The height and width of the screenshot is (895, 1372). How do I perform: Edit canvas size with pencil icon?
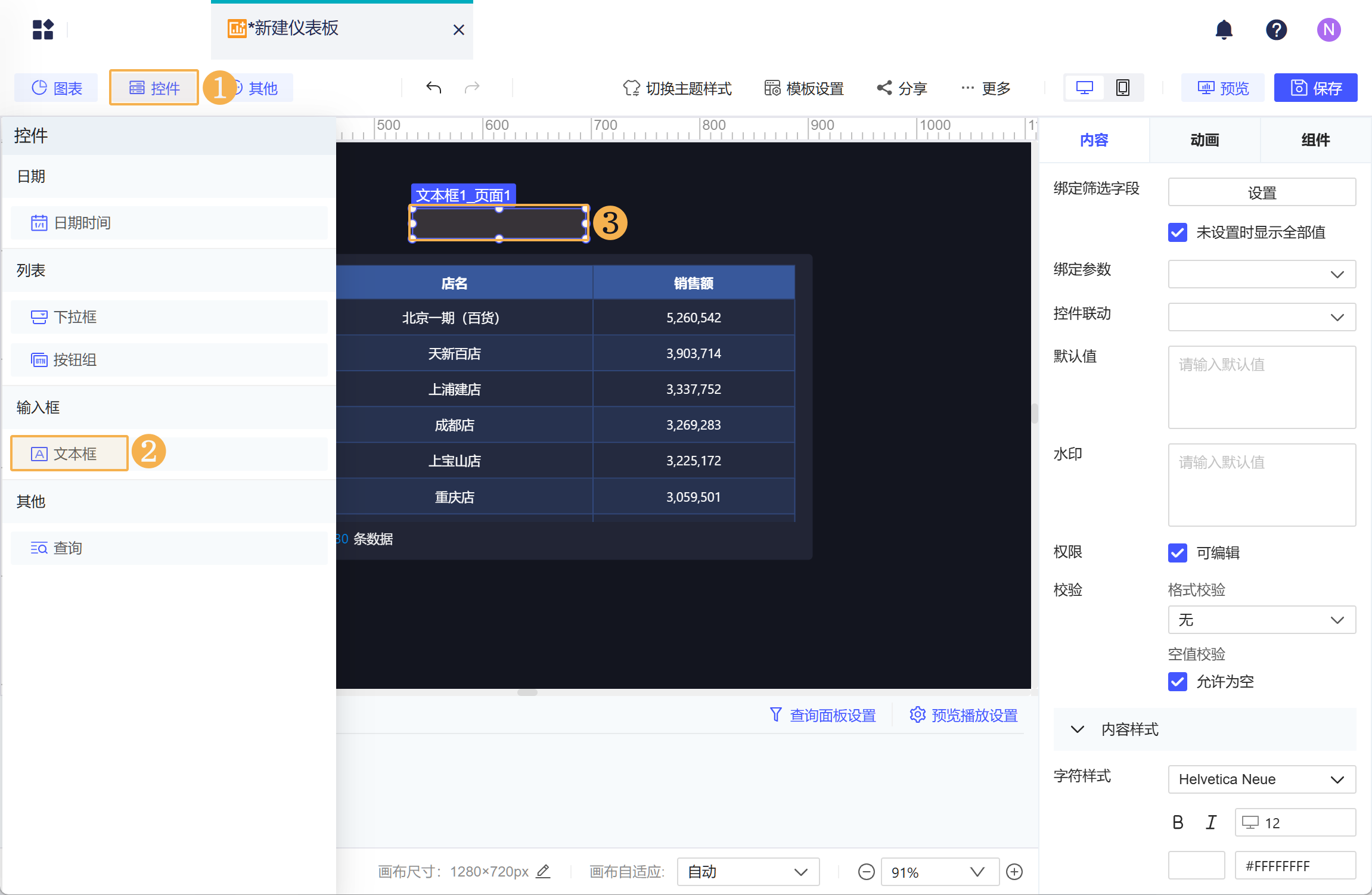(543, 871)
